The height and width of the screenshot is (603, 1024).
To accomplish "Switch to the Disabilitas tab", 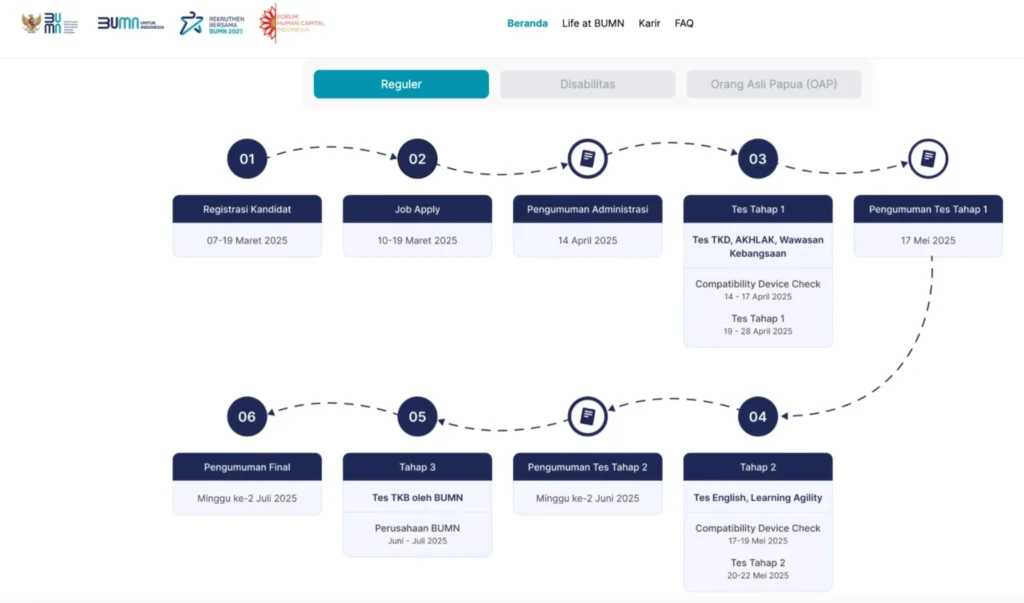I will pos(588,84).
